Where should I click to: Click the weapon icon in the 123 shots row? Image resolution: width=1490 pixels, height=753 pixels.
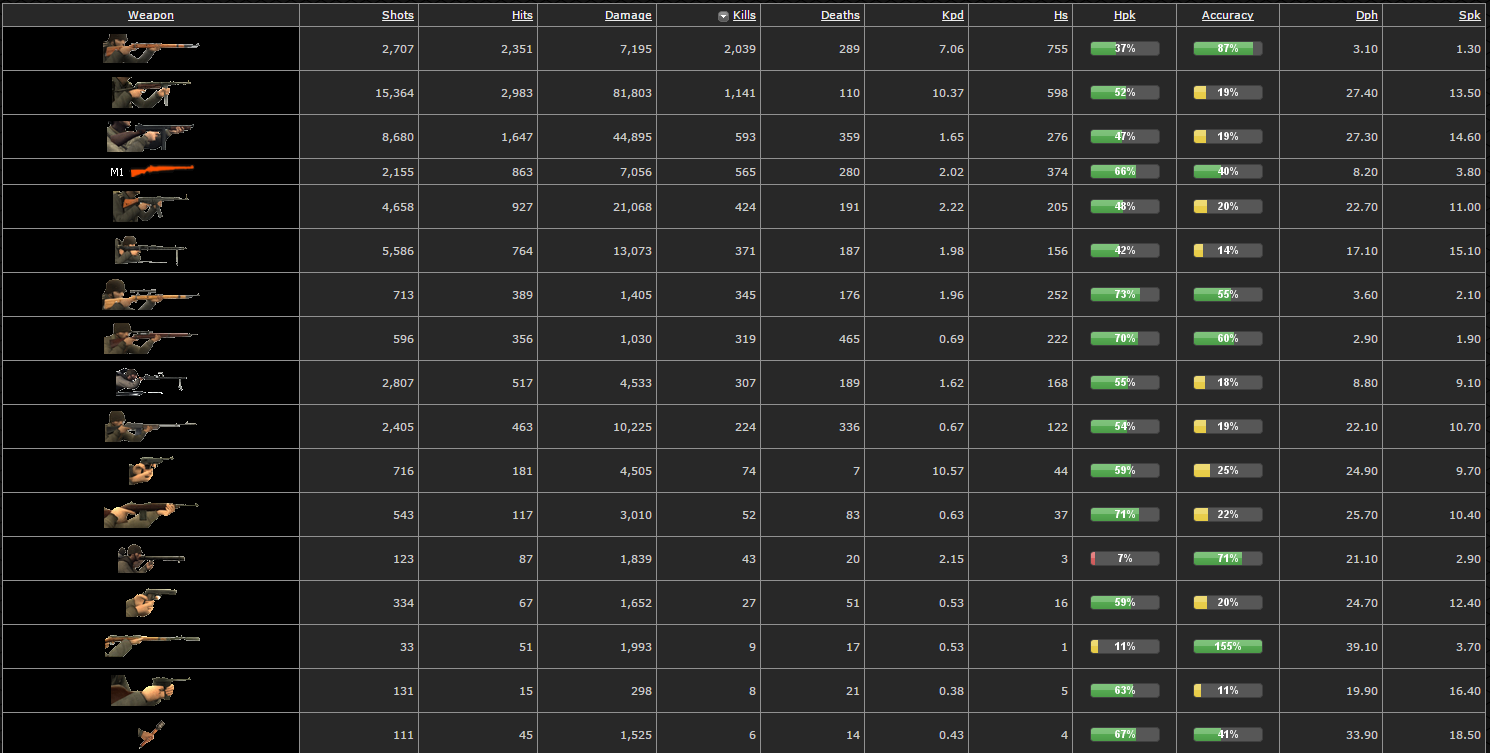151,558
